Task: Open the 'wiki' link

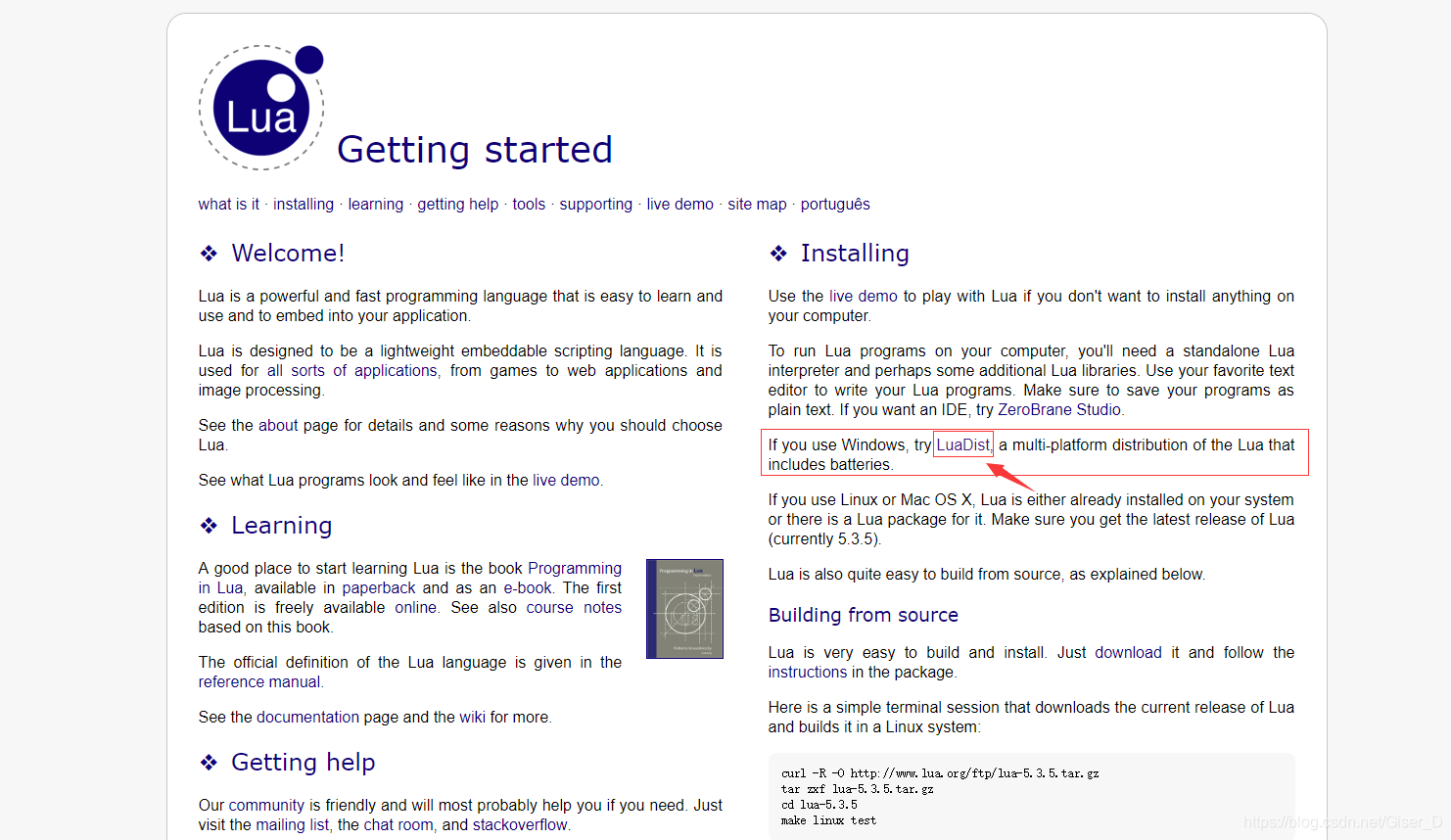Action: (473, 717)
